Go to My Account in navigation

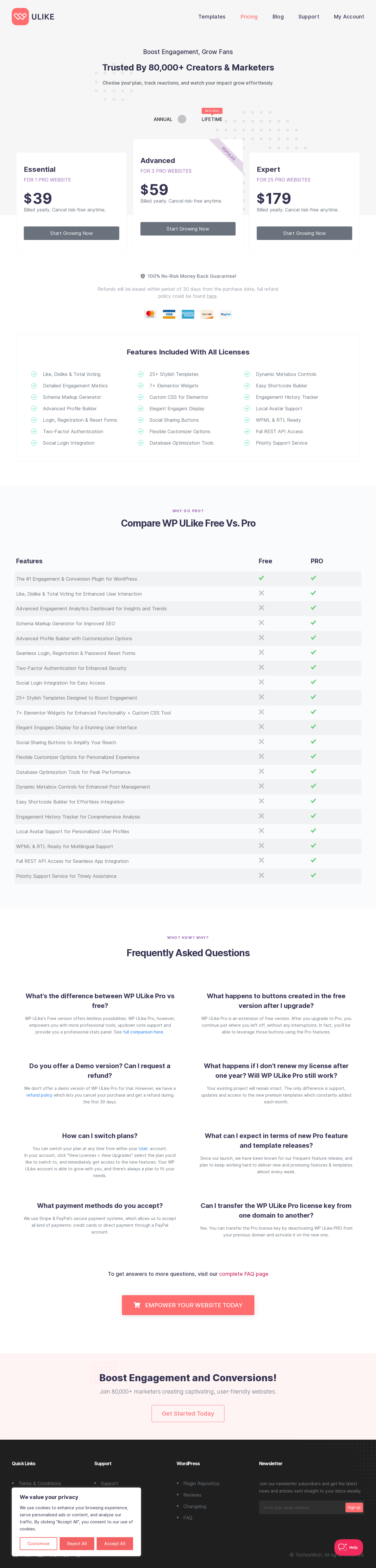point(349,17)
